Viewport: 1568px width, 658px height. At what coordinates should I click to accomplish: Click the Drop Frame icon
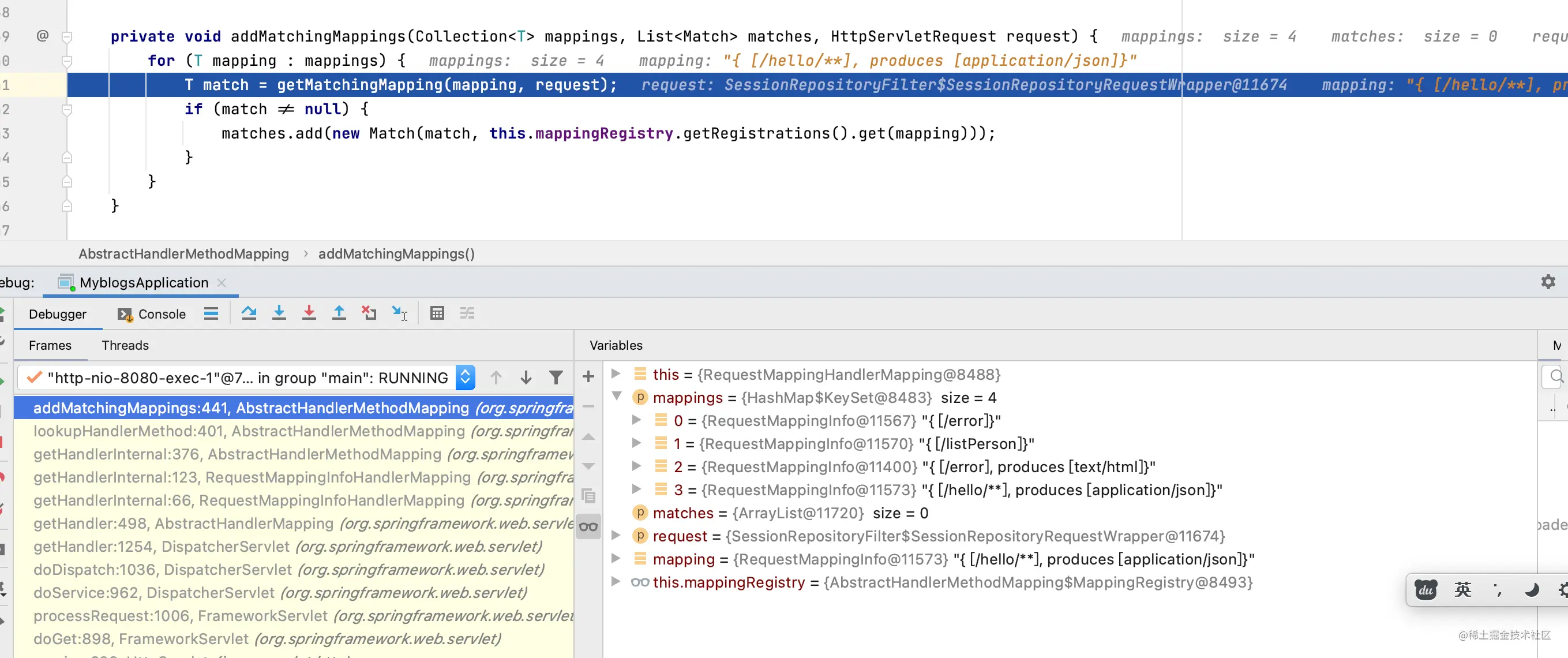pos(369,313)
